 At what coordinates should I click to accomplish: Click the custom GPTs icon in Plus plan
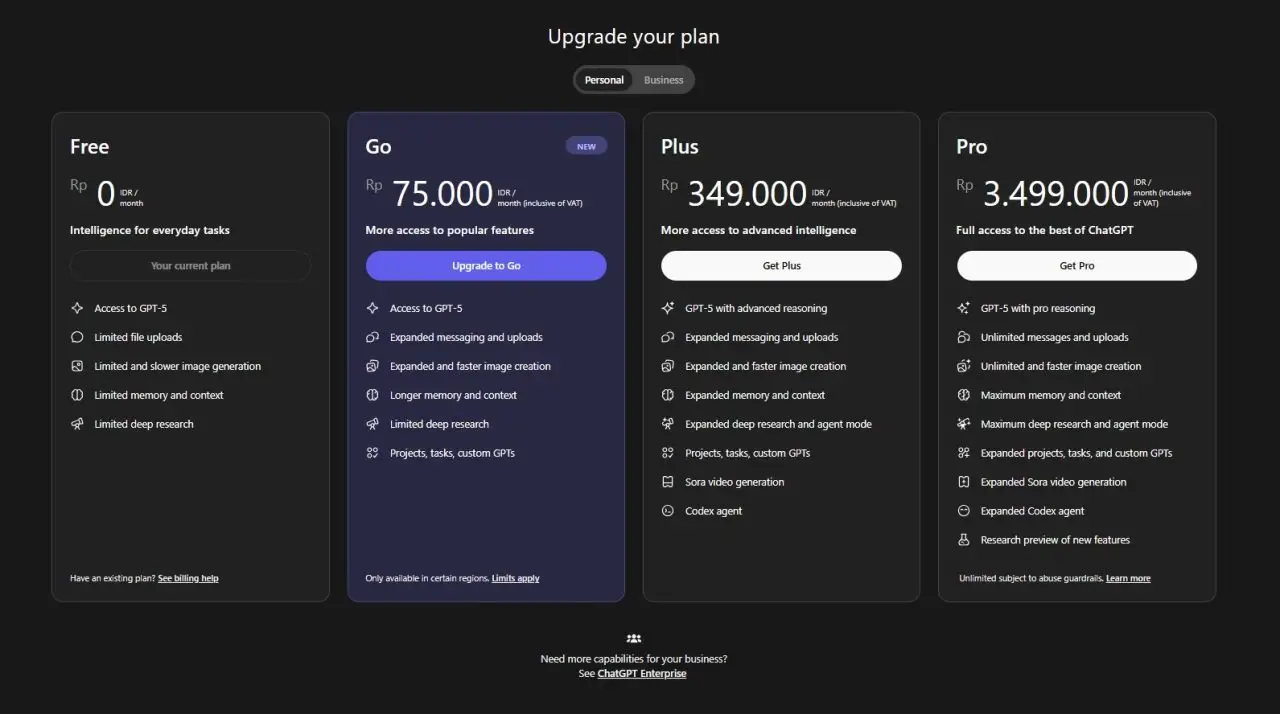[x=667, y=453]
